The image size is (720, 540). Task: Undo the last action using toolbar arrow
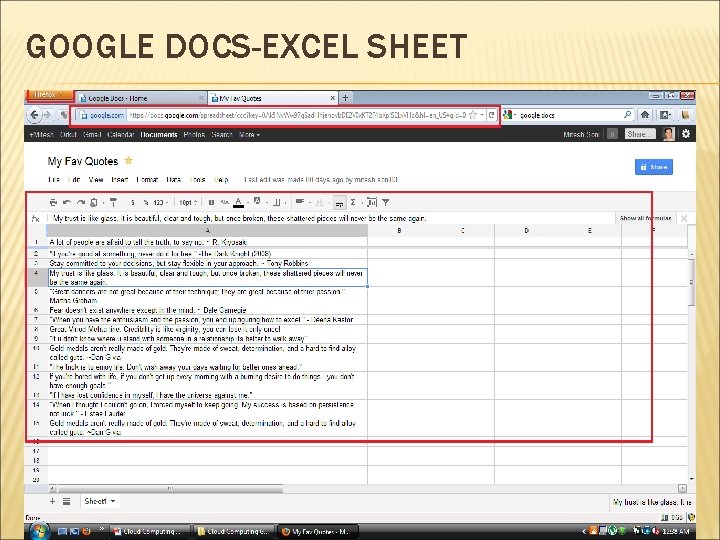pyautogui.click(x=67, y=202)
